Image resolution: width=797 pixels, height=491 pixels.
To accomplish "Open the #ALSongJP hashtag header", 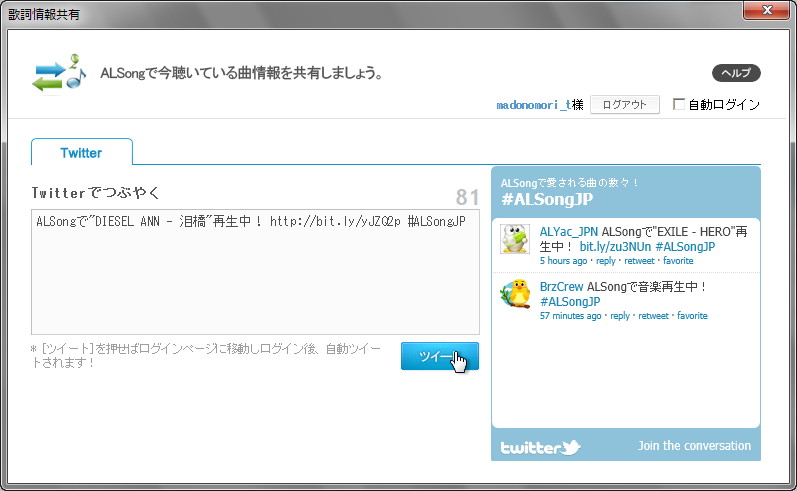I will click(547, 199).
